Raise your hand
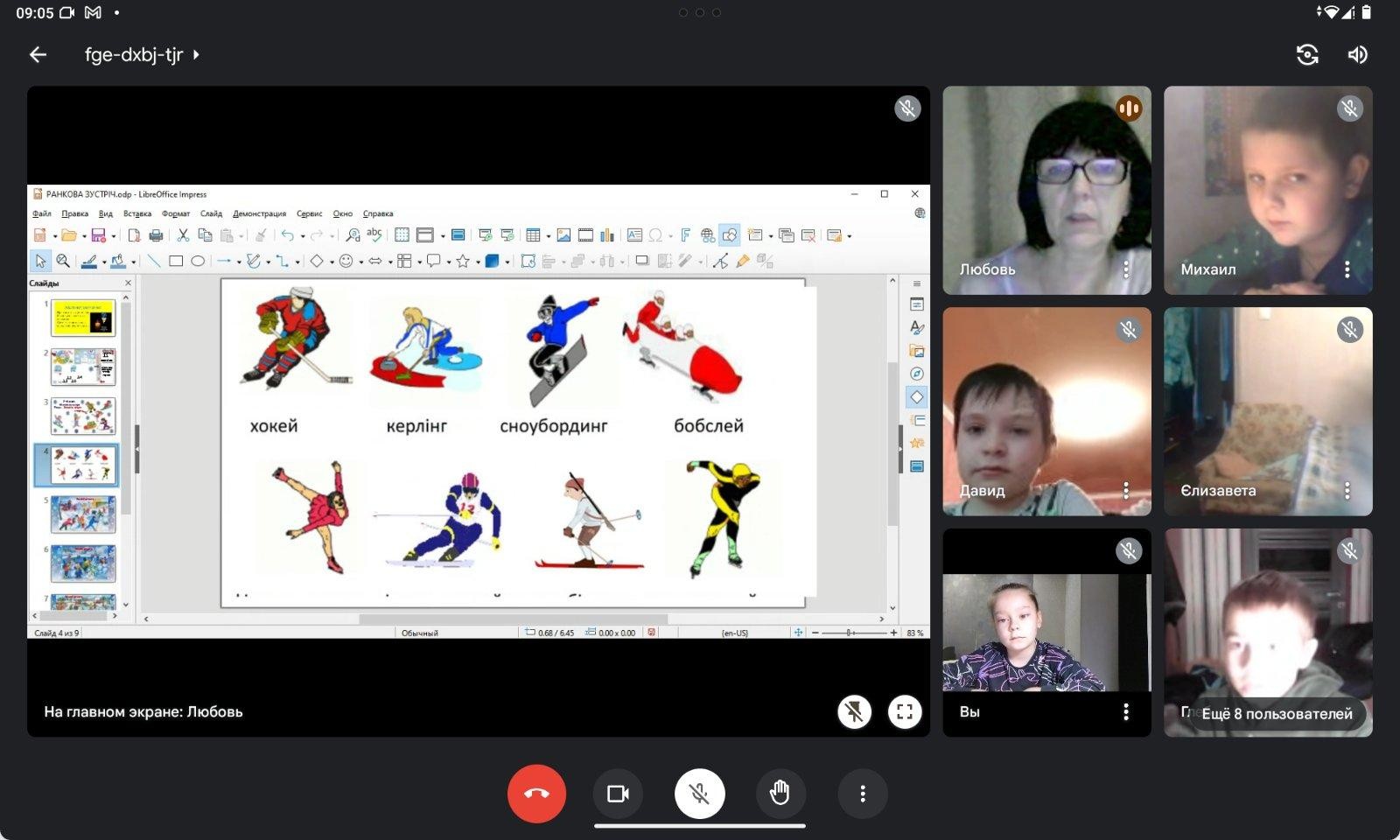 pos(780,794)
